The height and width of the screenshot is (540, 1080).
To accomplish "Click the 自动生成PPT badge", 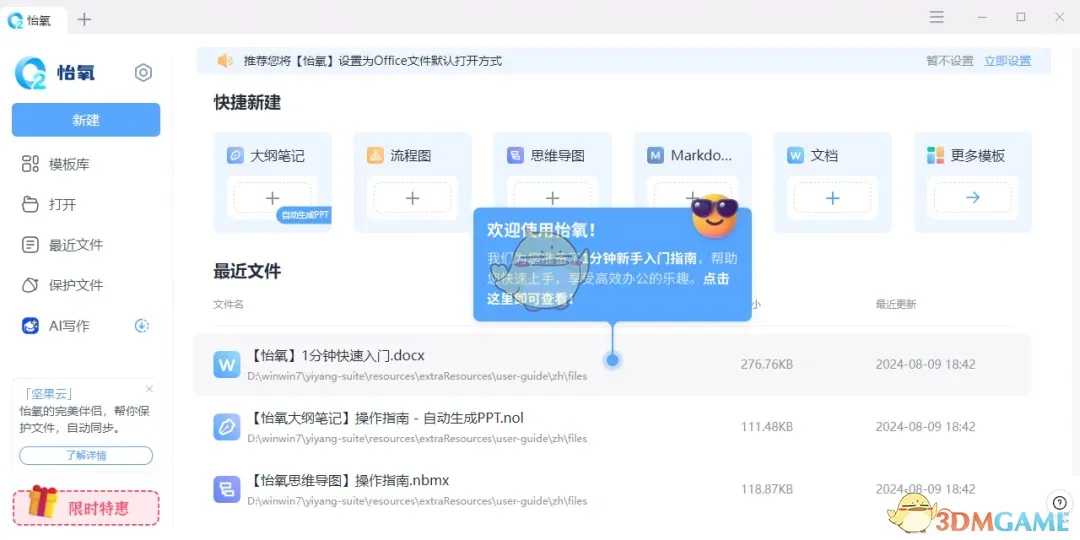I will 304,215.
